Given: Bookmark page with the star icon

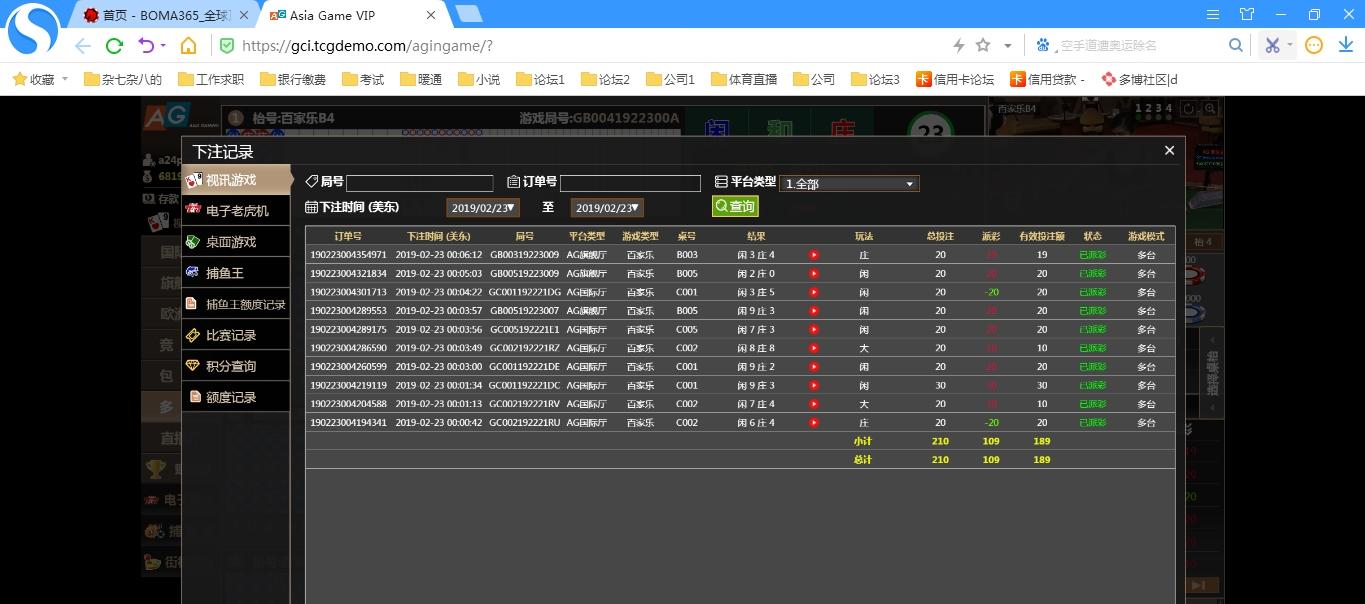Looking at the screenshot, I should tap(983, 45).
